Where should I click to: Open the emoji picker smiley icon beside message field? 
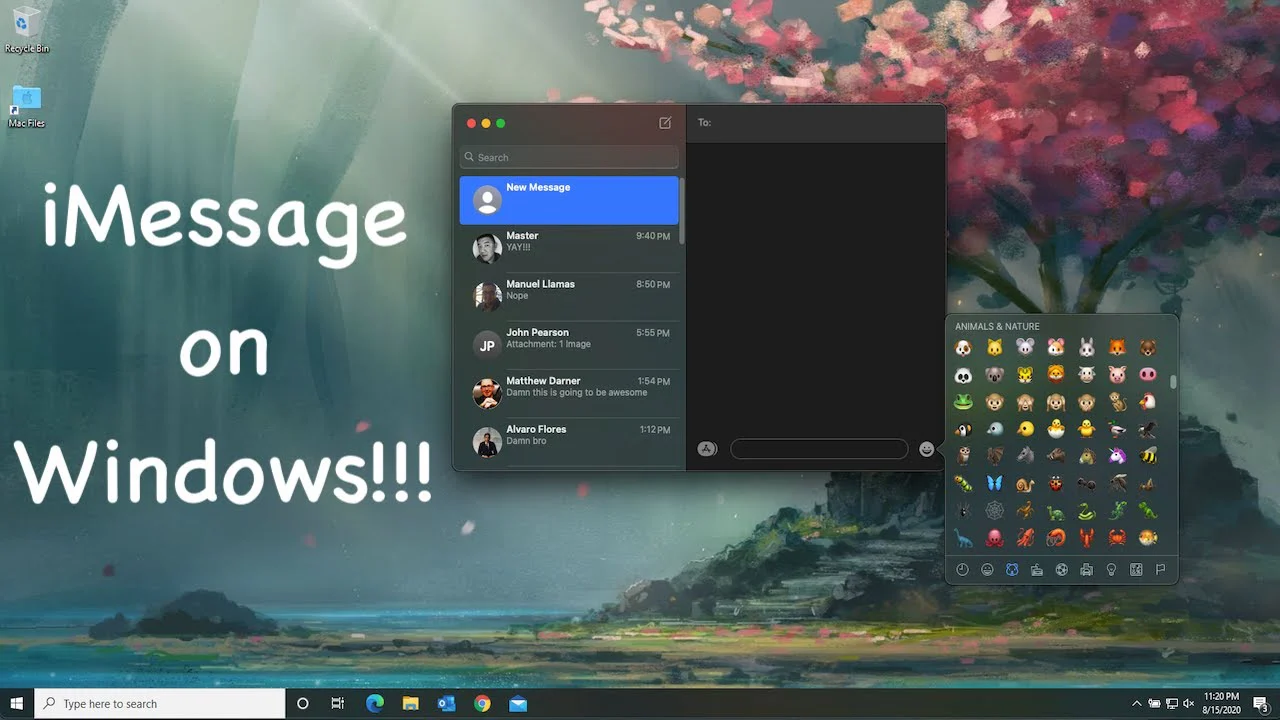(x=926, y=448)
